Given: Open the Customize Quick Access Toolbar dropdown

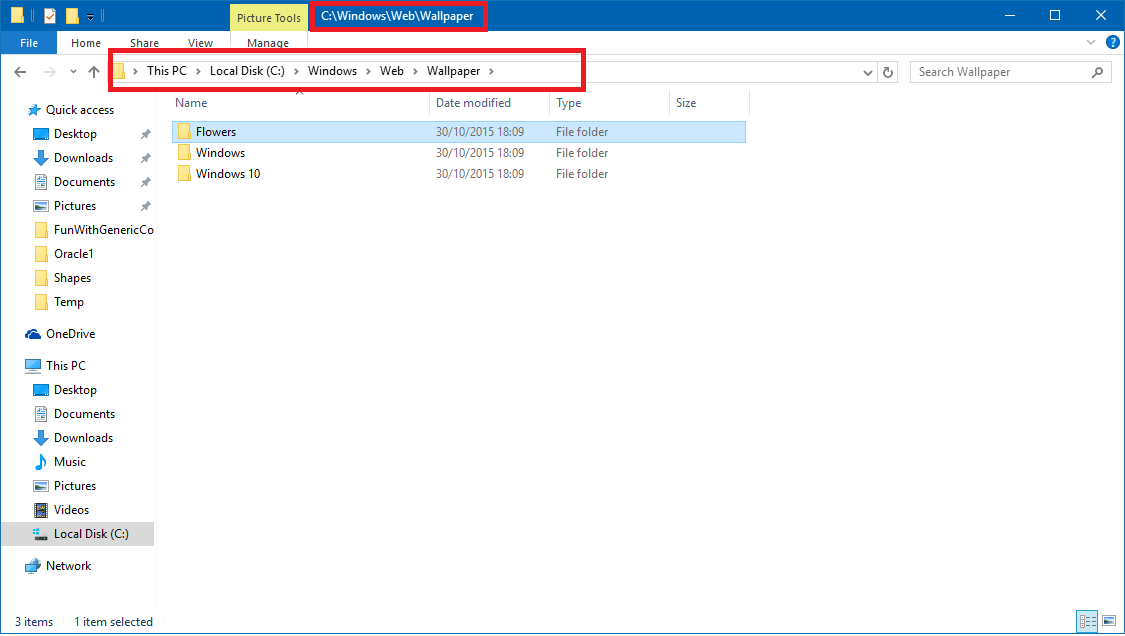Looking at the screenshot, I should click(91, 17).
